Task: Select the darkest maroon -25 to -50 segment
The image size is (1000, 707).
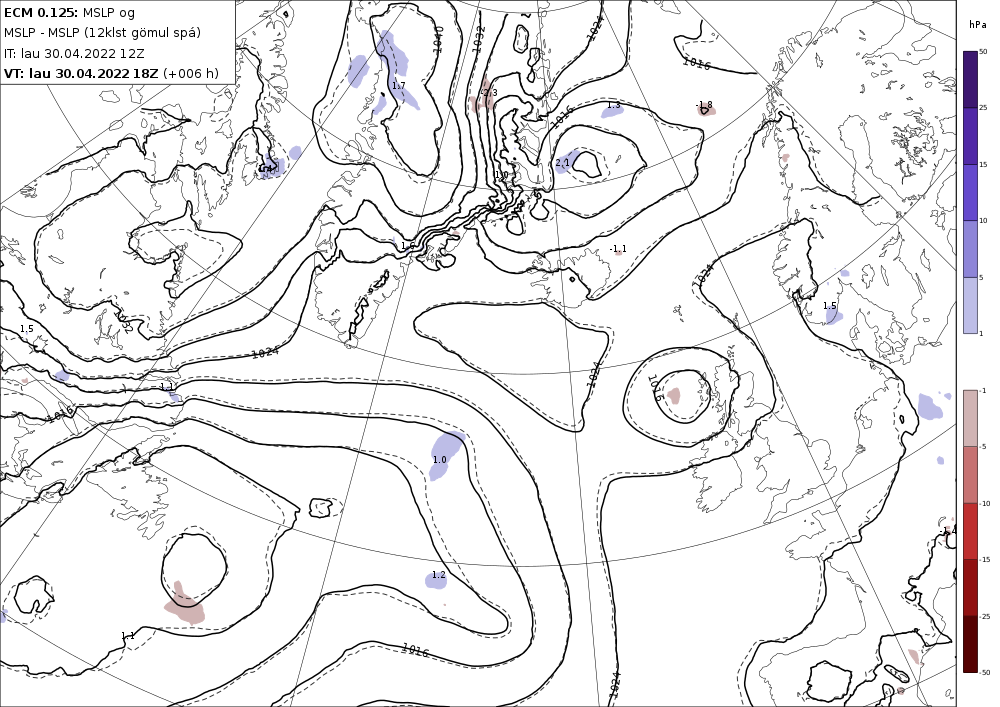Action: point(970,644)
